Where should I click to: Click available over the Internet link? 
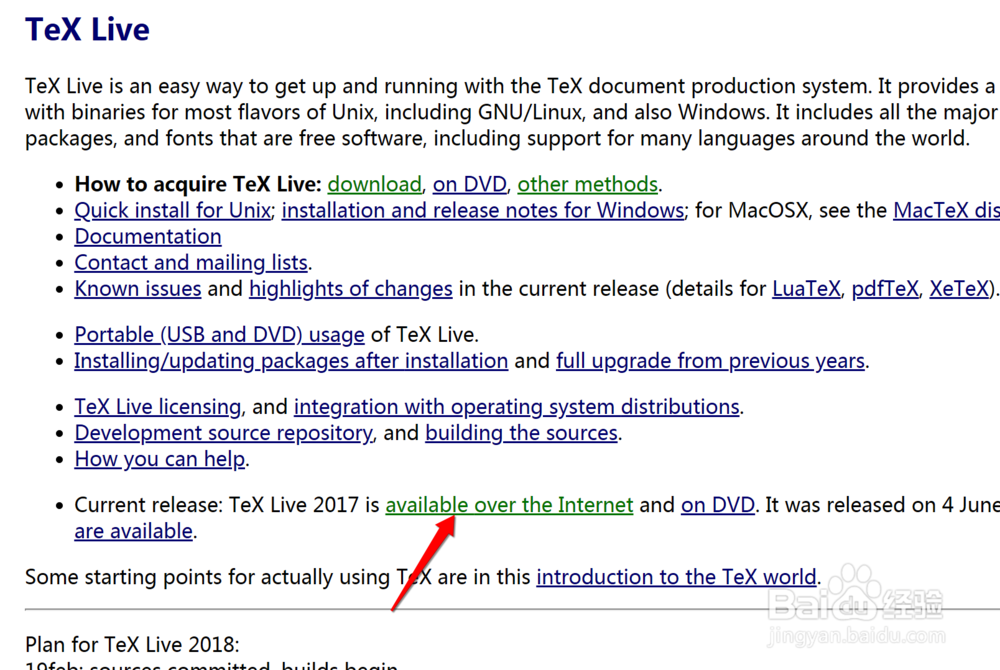[509, 504]
